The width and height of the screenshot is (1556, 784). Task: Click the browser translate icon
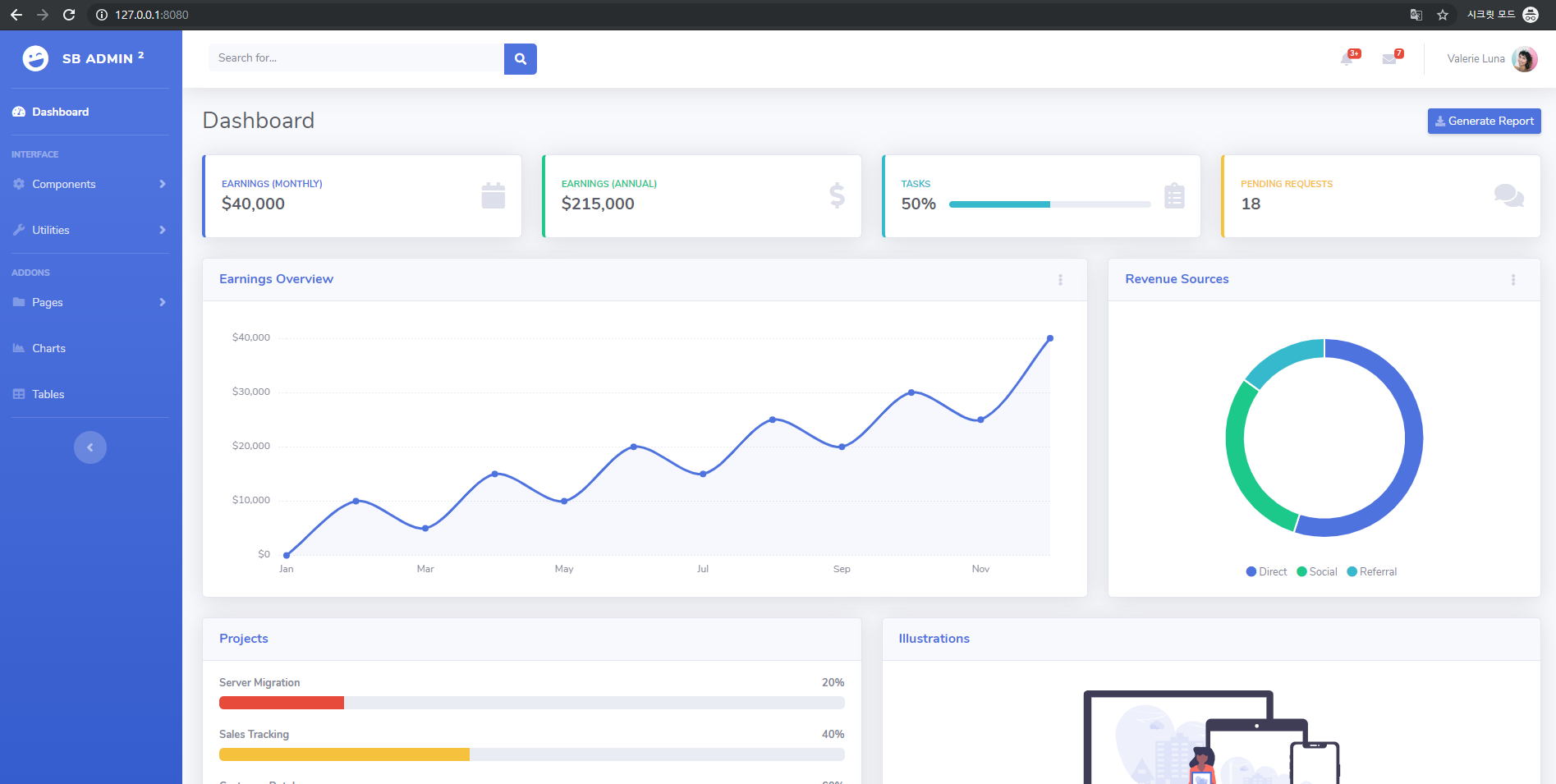click(1416, 15)
